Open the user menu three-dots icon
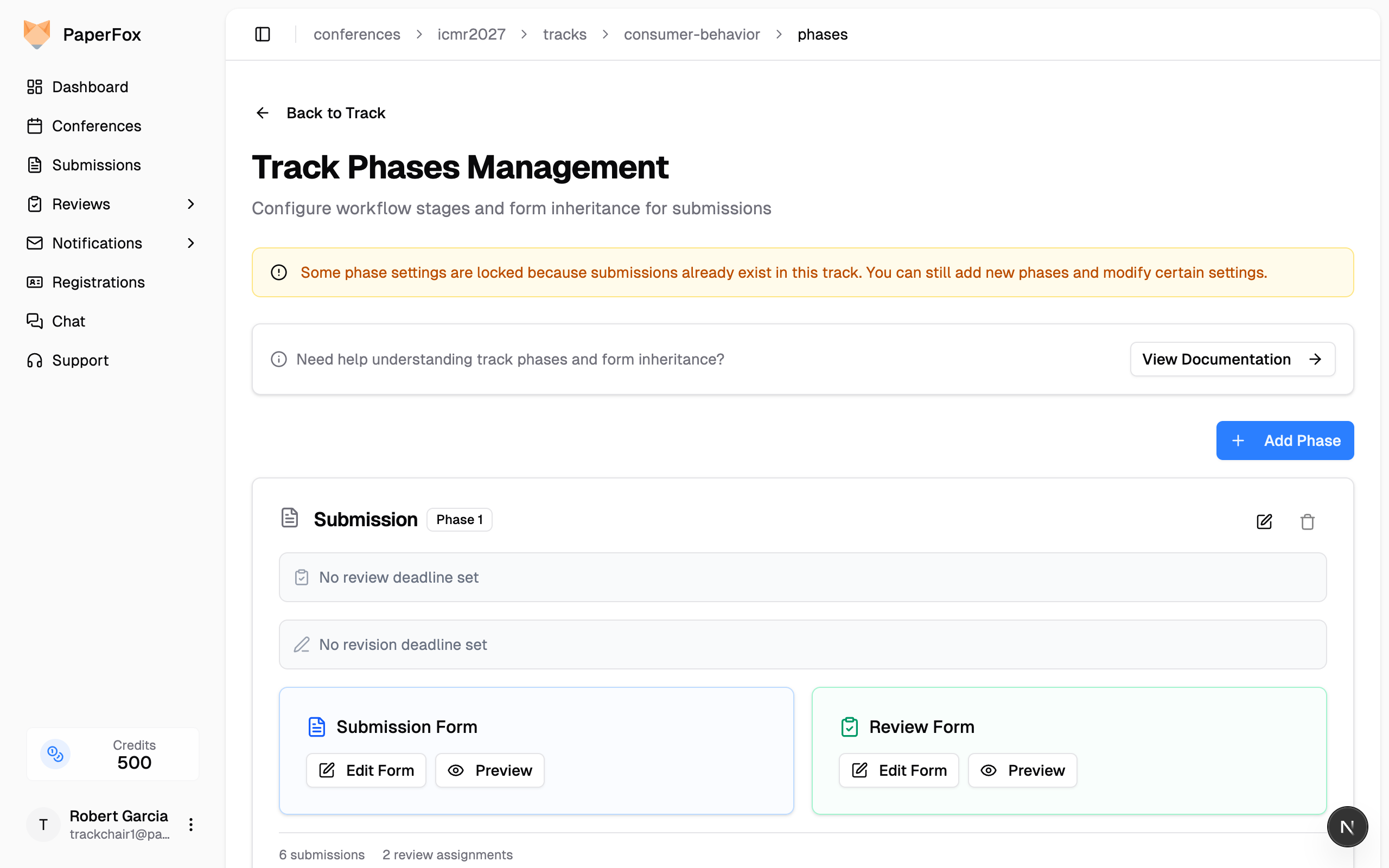The height and width of the screenshot is (868, 1389). coord(190,825)
